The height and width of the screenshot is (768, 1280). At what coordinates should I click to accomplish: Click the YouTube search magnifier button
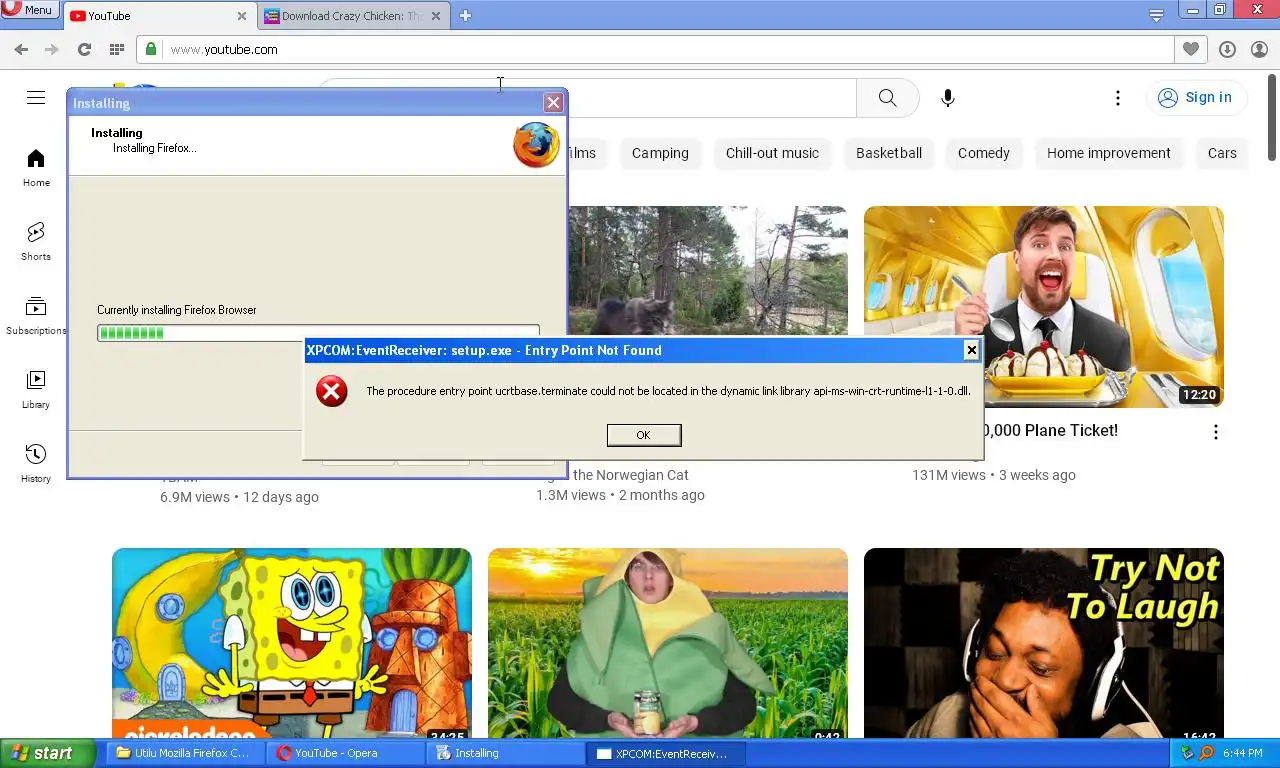pos(888,98)
